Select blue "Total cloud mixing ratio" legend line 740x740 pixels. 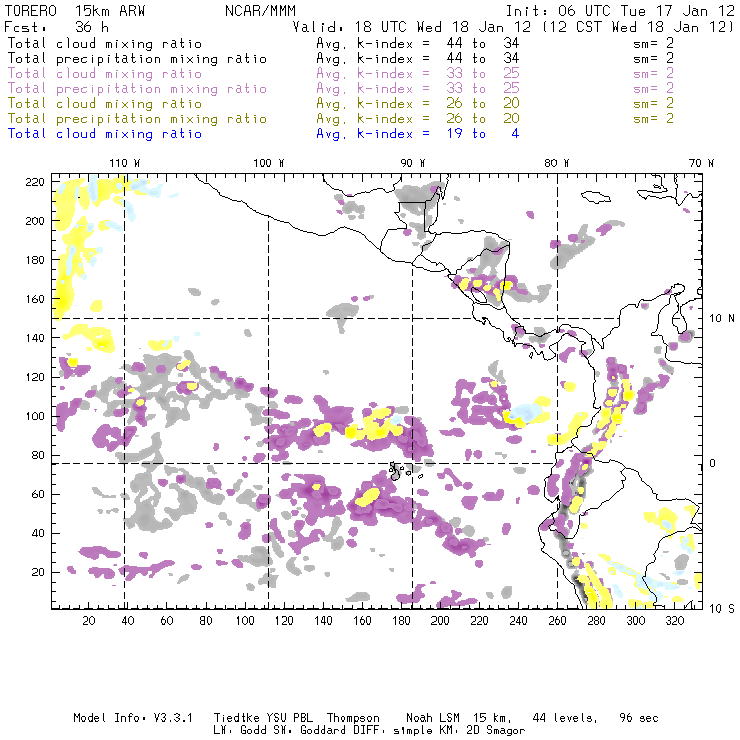(105, 134)
